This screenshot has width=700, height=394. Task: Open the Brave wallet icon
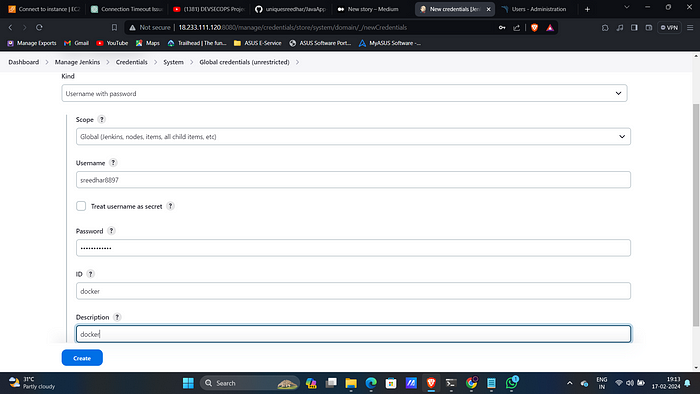pyautogui.click(x=649, y=28)
